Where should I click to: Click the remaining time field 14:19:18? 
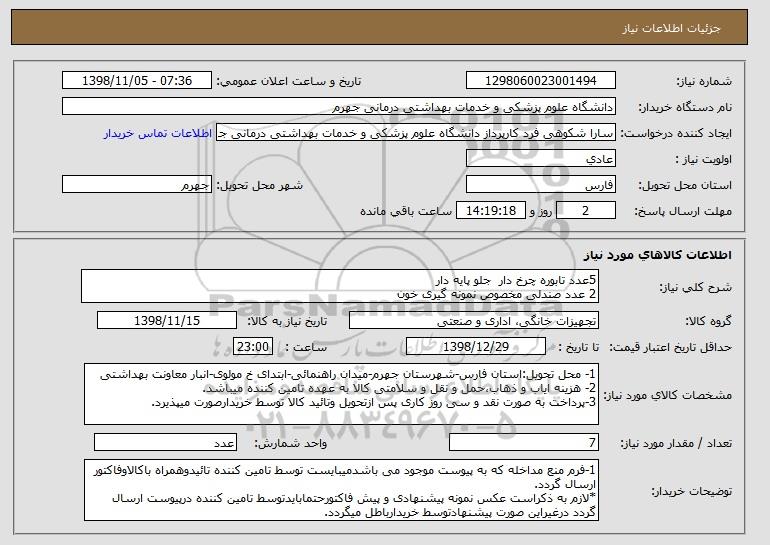click(491, 211)
